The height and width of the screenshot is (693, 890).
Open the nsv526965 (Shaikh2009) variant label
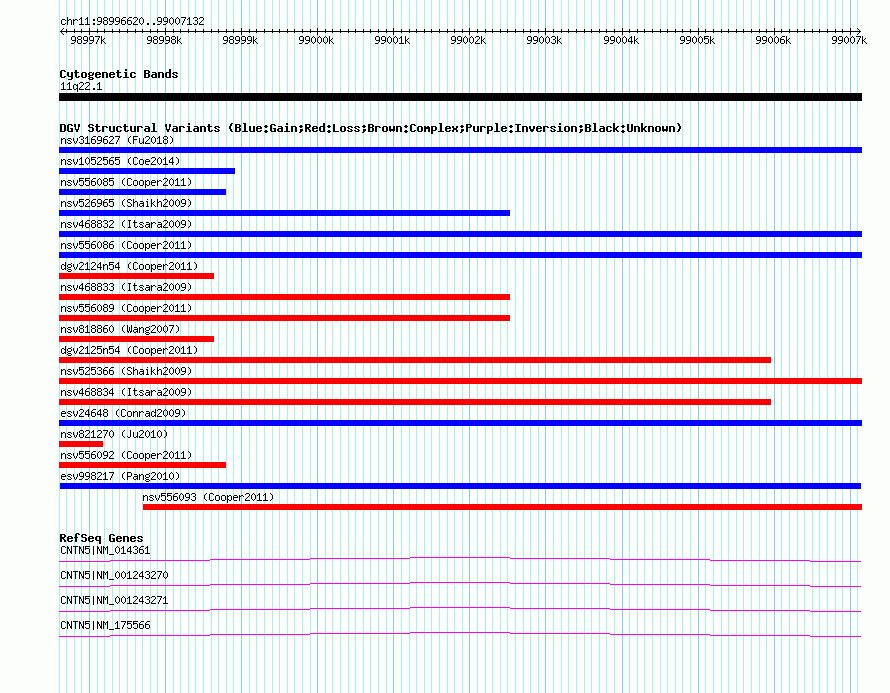[x=126, y=203]
